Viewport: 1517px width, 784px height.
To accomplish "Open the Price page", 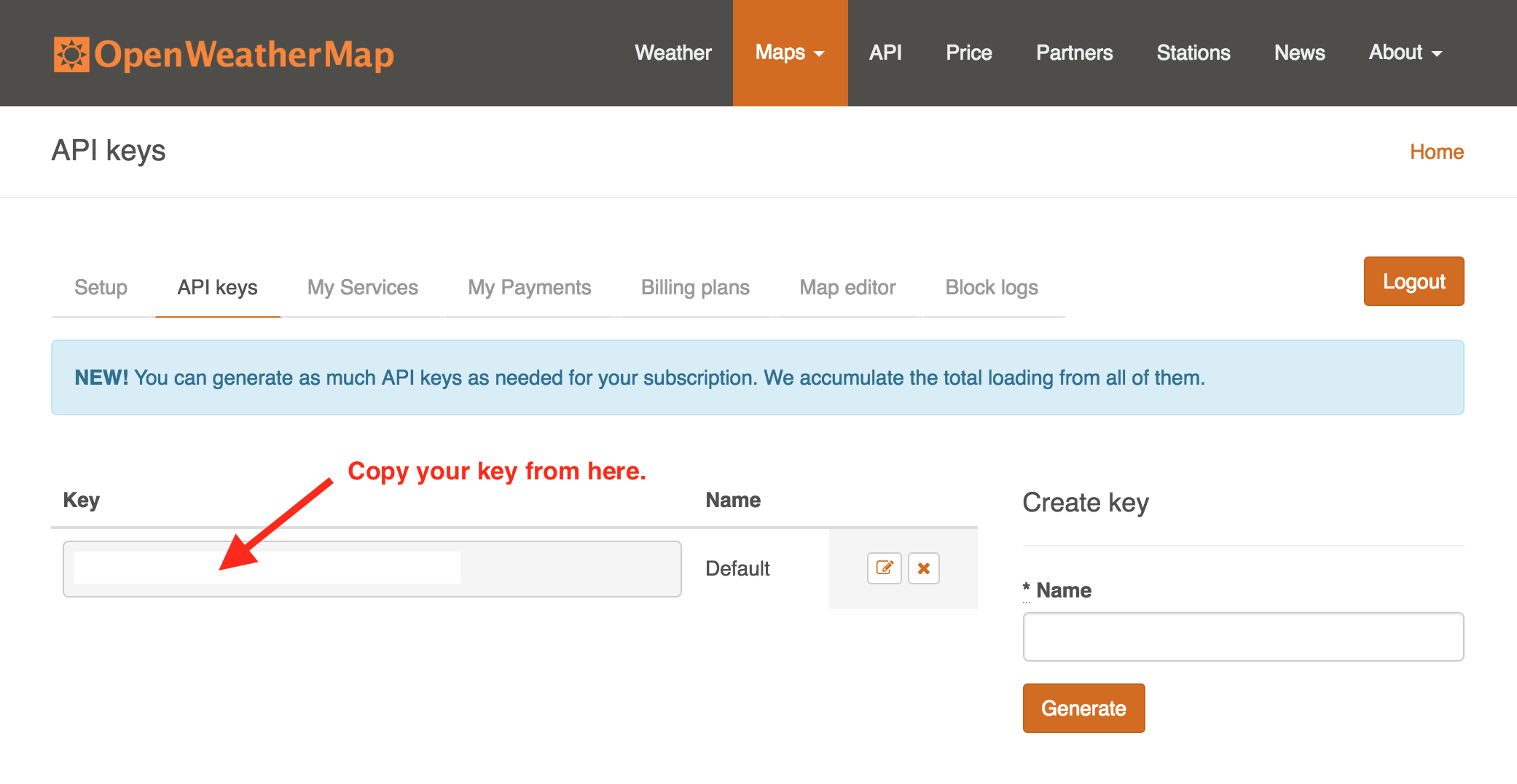I will tap(969, 53).
